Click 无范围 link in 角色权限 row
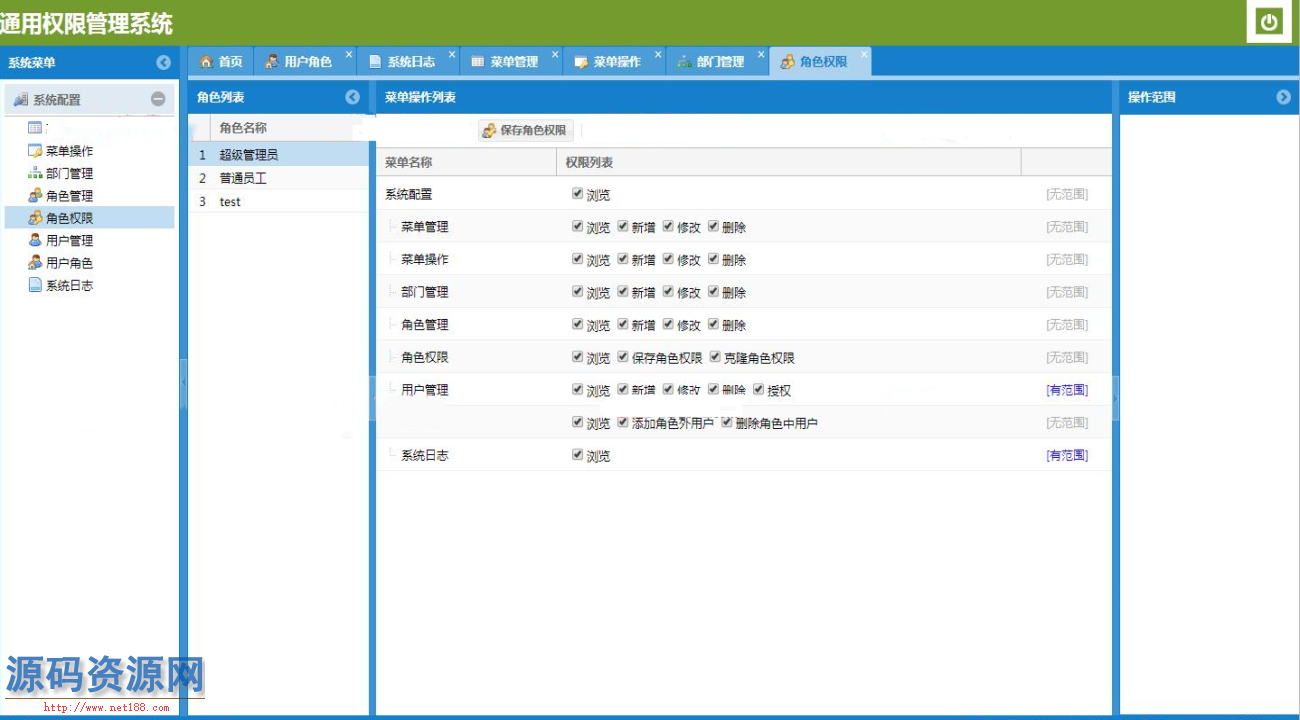The height and width of the screenshot is (720, 1300). pyautogui.click(x=1067, y=357)
